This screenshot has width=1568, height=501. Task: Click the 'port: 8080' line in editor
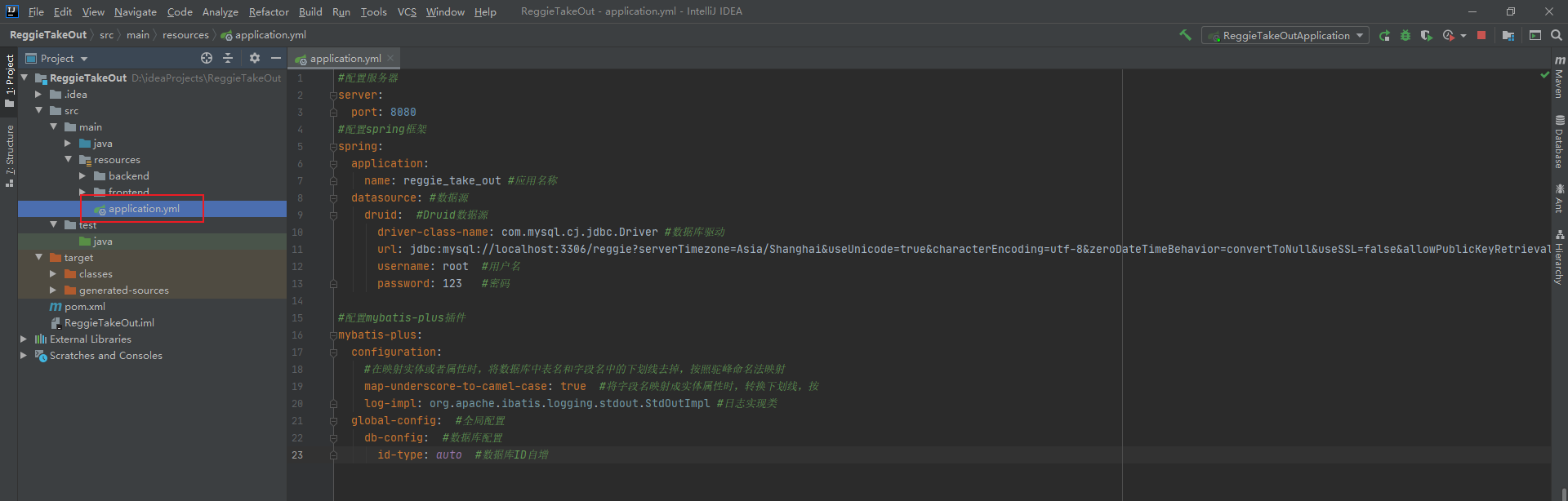[x=384, y=113]
